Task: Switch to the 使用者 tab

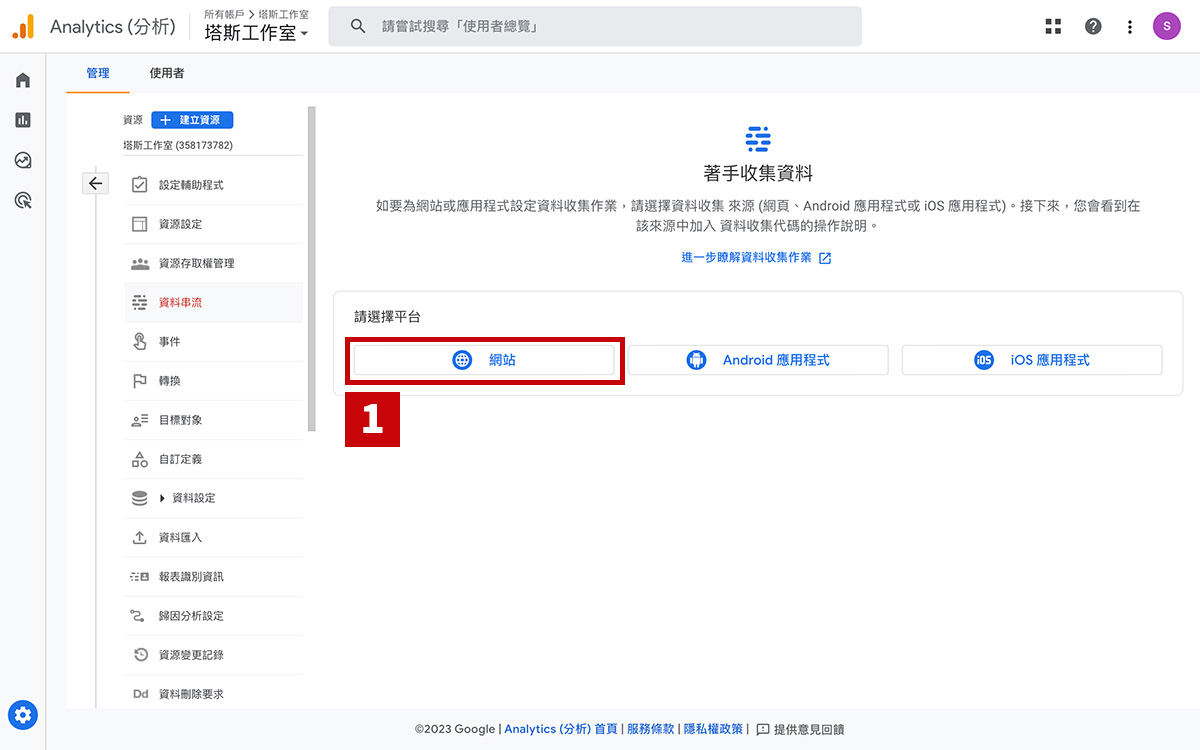Action: [x=167, y=73]
